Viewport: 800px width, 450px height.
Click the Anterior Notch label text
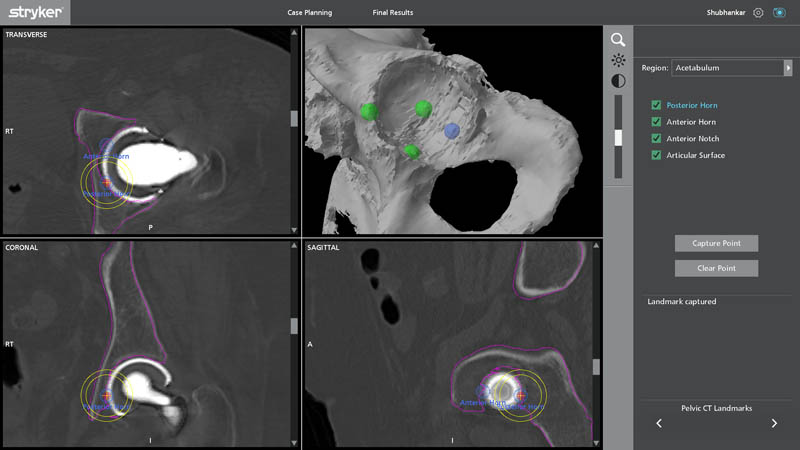coord(693,138)
